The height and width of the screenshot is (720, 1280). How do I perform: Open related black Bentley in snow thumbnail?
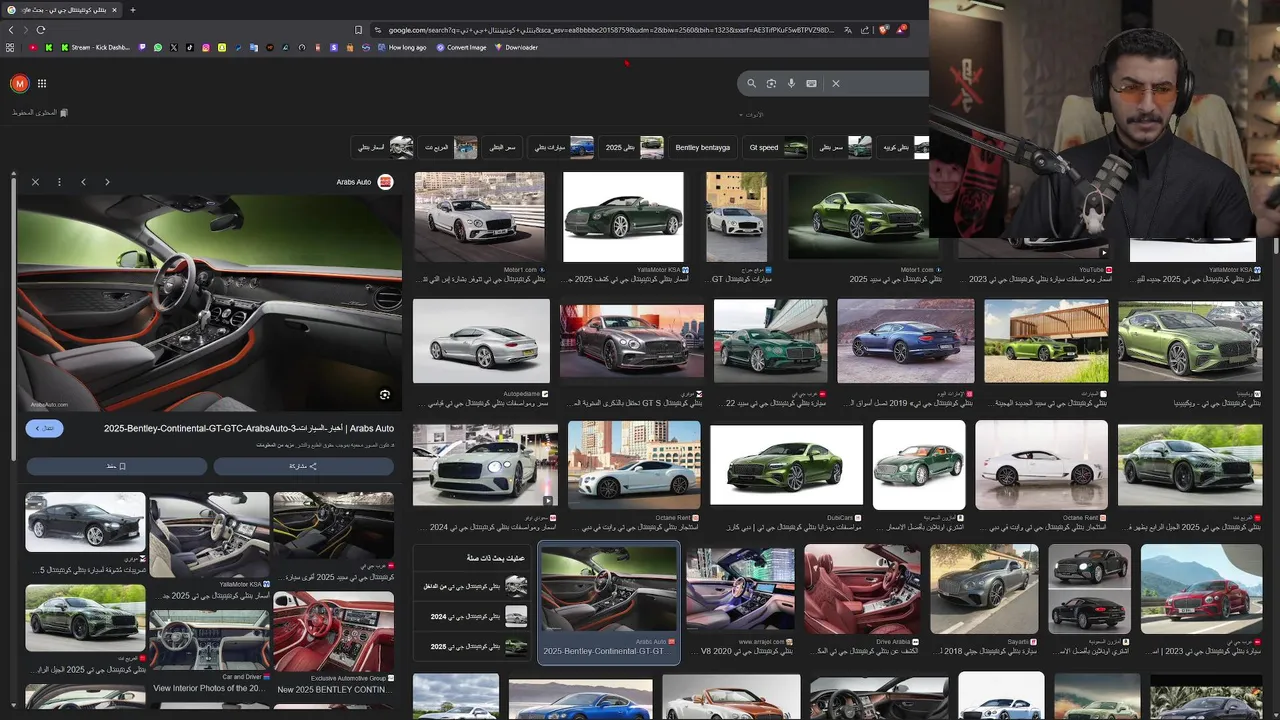pos(85,522)
